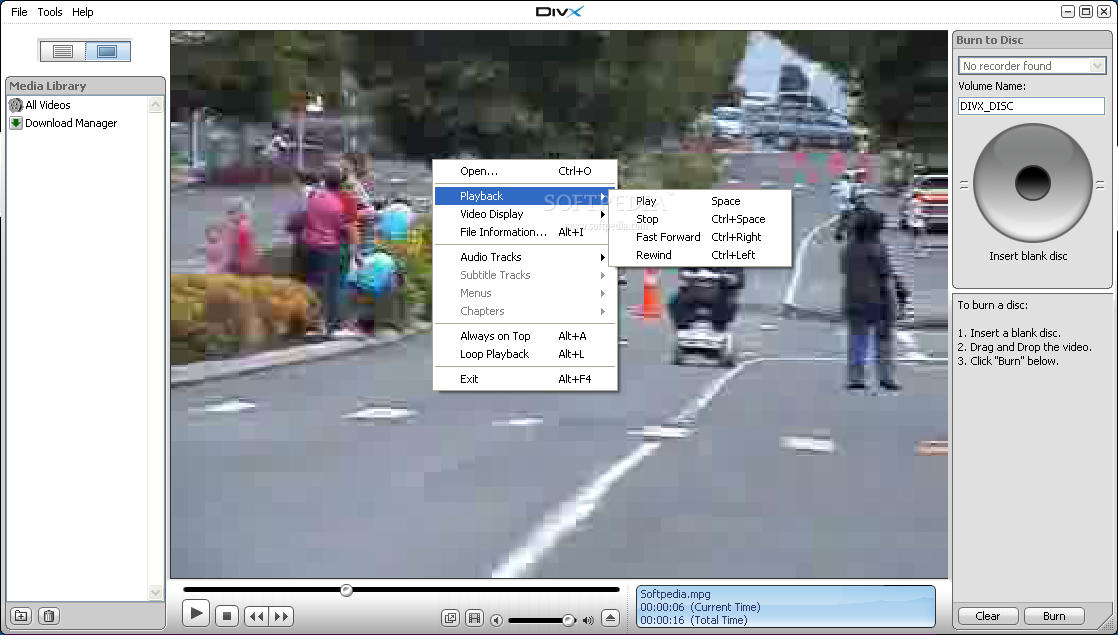This screenshot has height=635, width=1118.
Task: Click the window size toggle icon
Action: pyautogui.click(x=450, y=619)
